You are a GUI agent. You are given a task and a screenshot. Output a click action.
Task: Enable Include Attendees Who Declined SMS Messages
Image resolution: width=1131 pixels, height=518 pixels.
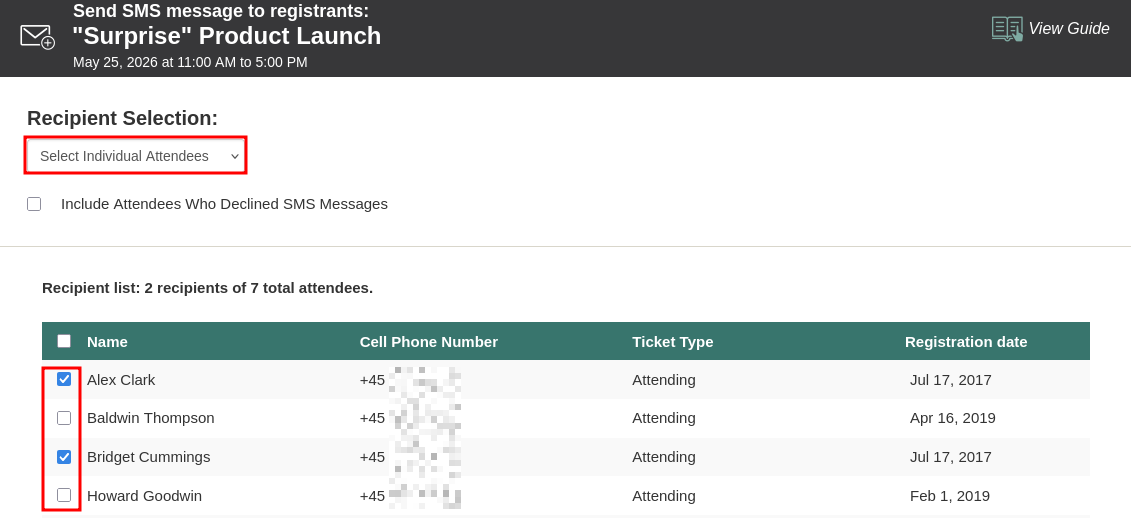34,204
